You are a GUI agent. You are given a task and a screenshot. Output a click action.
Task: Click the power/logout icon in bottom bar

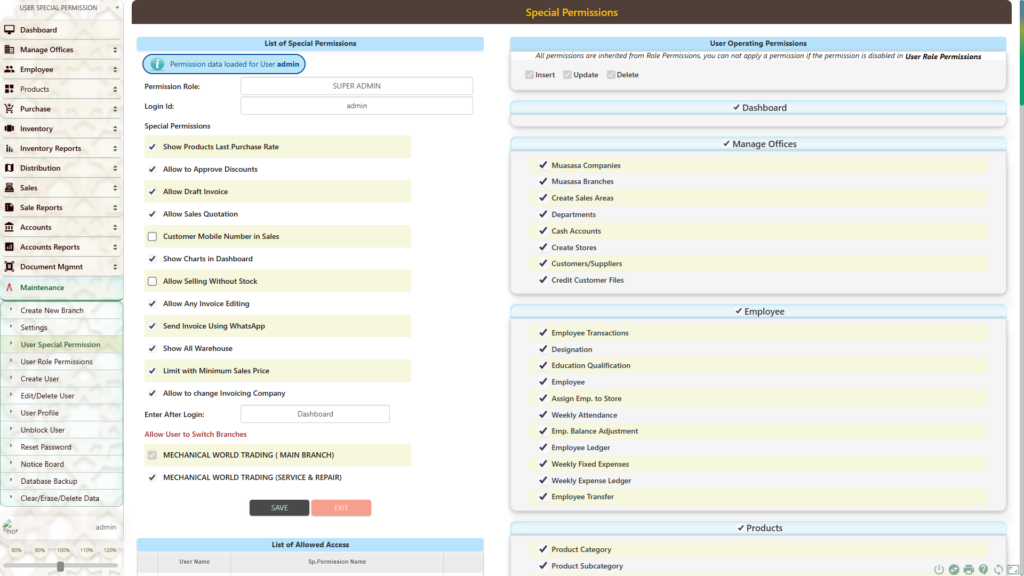938,569
